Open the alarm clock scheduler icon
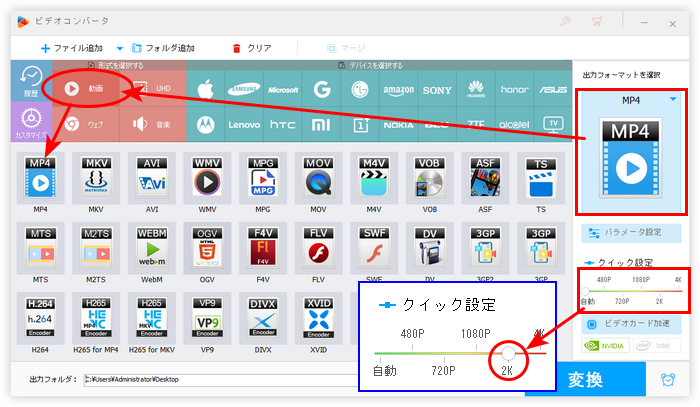The image size is (700, 407). point(668,379)
